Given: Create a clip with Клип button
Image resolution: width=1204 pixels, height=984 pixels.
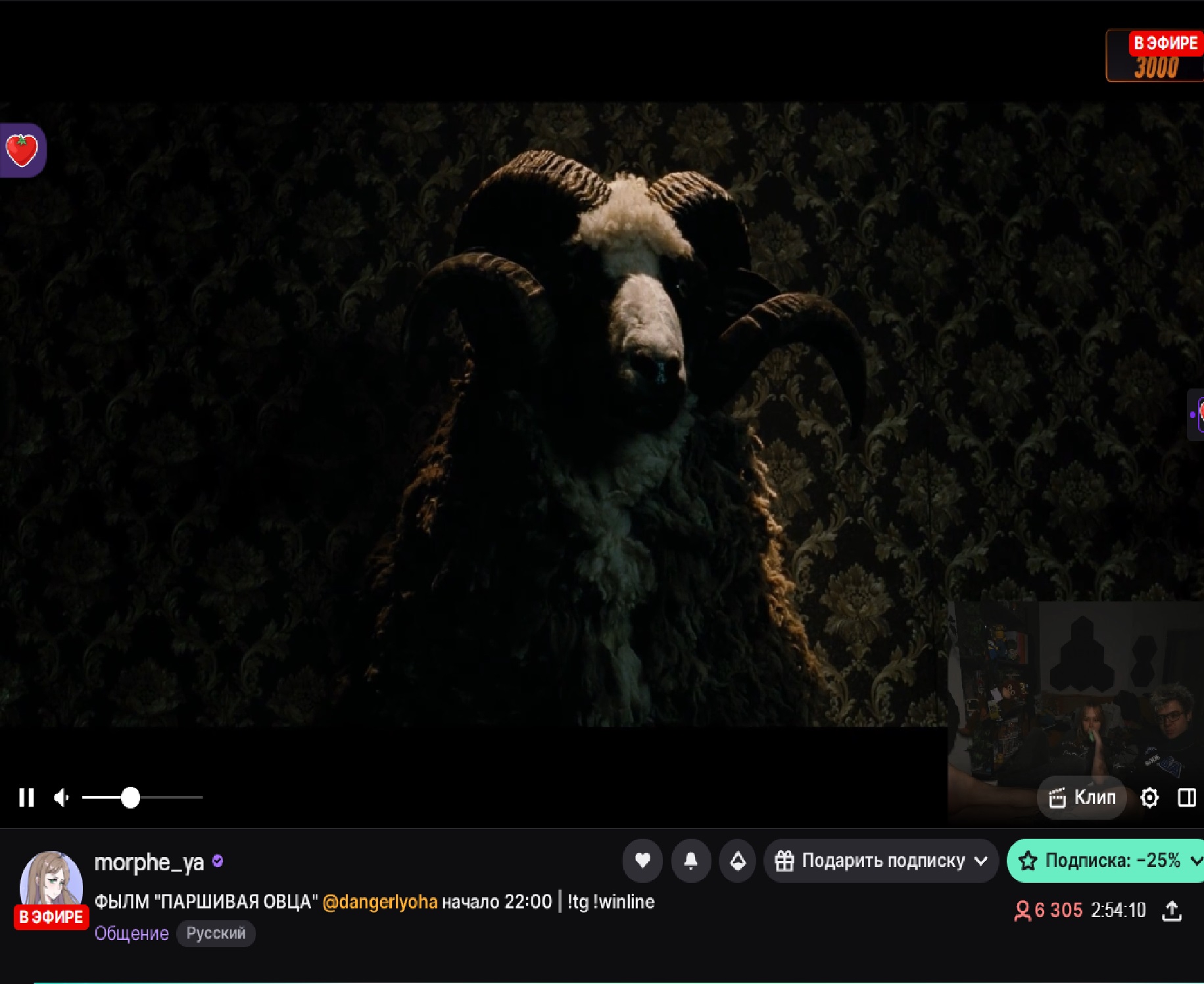Looking at the screenshot, I should point(1082,797).
